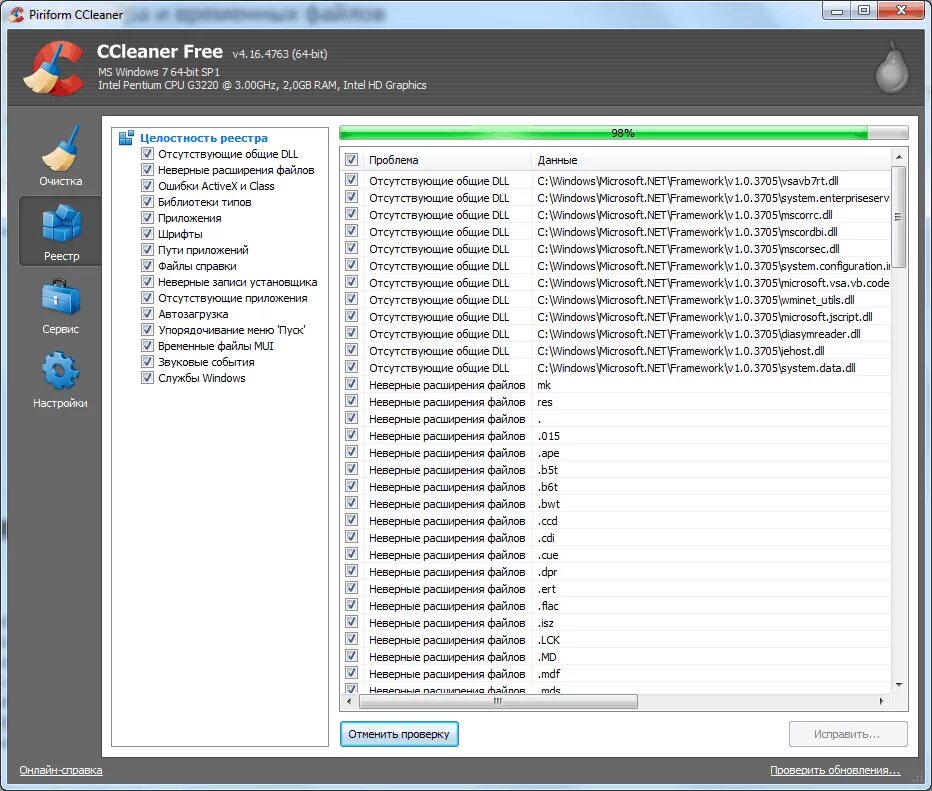Image resolution: width=932 pixels, height=791 pixels.
Task: Click Отменить проверку button
Action: pyautogui.click(x=399, y=734)
